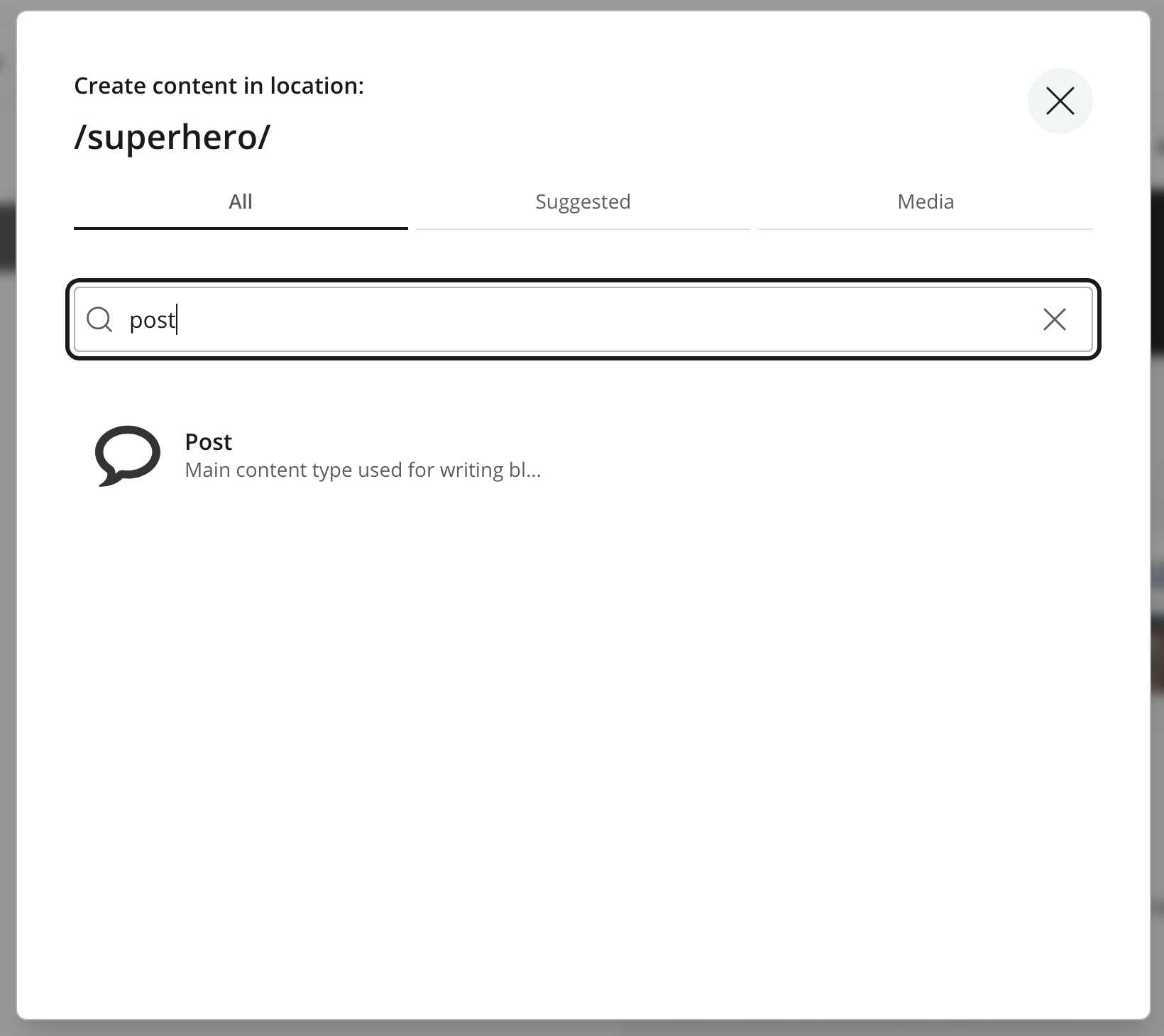
Task: Click the 'Create content in location:' heading
Action: point(219,86)
